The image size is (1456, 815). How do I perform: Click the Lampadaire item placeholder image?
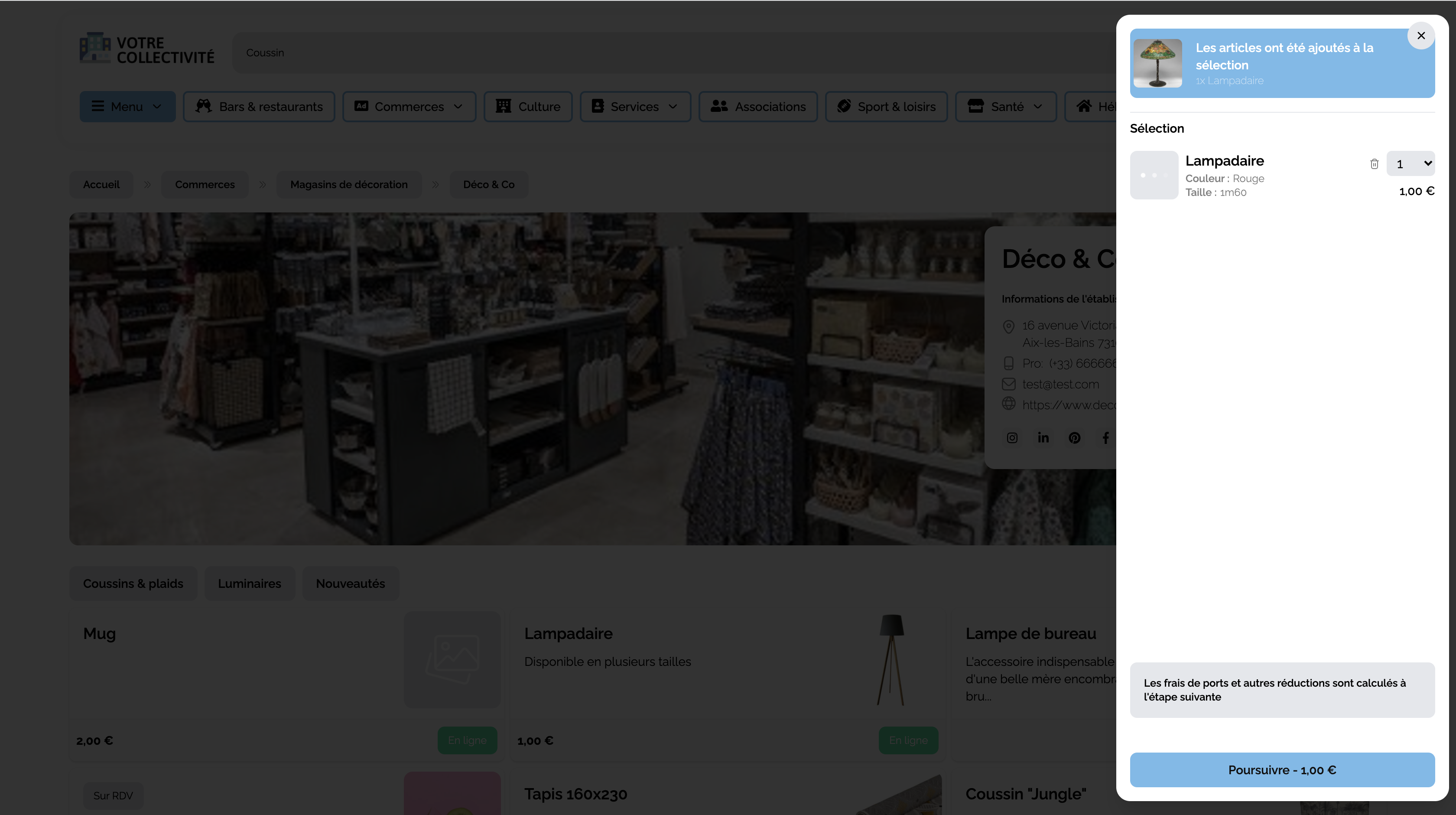click(x=1154, y=175)
